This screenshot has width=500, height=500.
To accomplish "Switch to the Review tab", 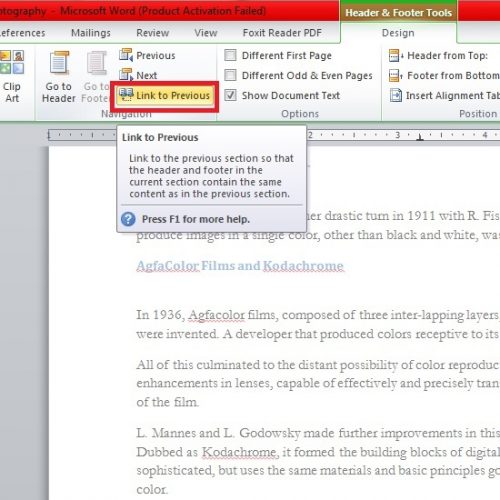I will [153, 33].
